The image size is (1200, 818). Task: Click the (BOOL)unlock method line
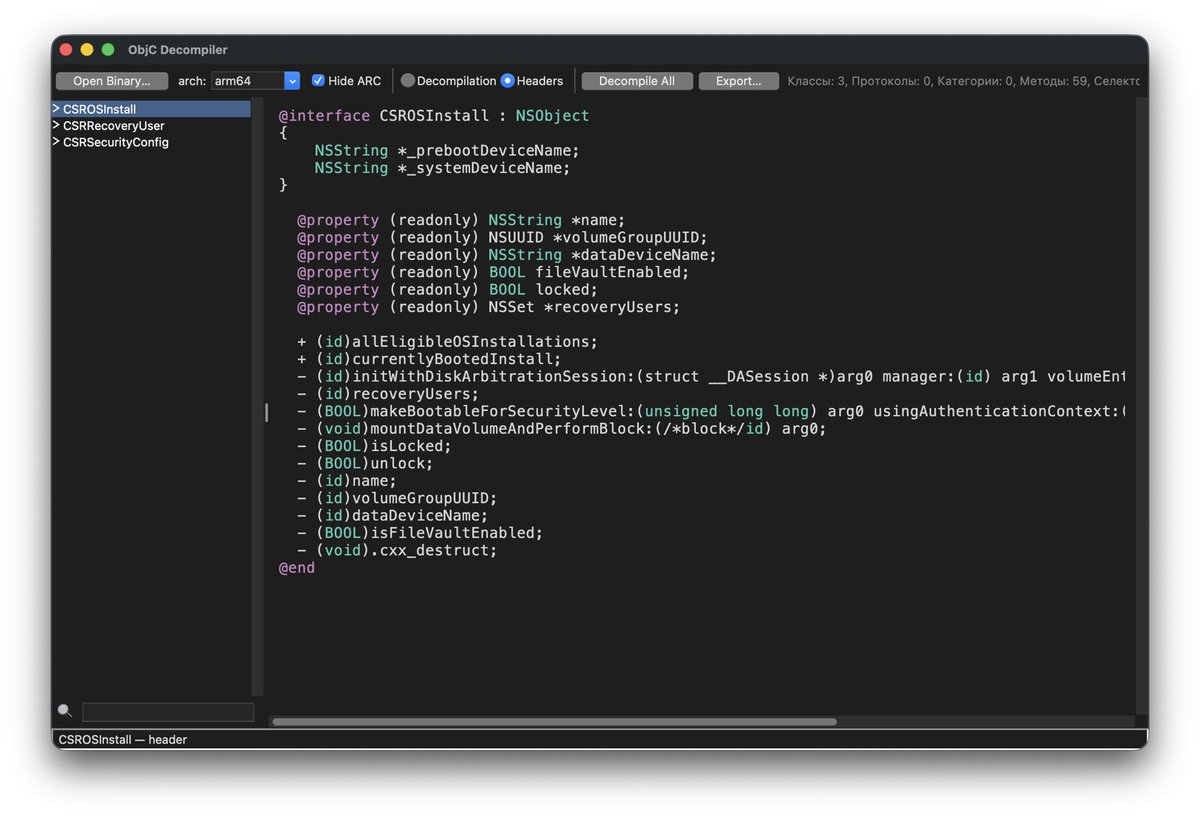click(x=365, y=464)
